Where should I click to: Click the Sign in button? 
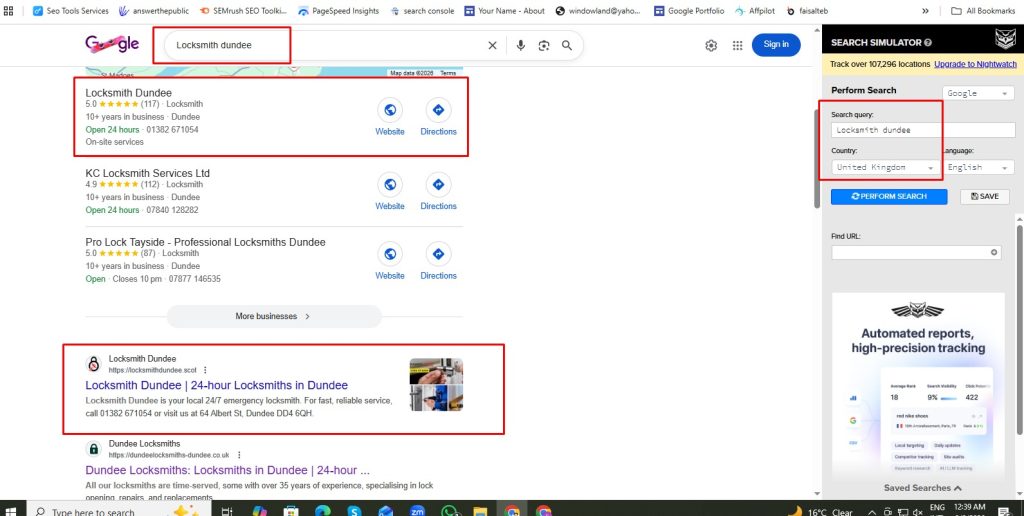[776, 44]
